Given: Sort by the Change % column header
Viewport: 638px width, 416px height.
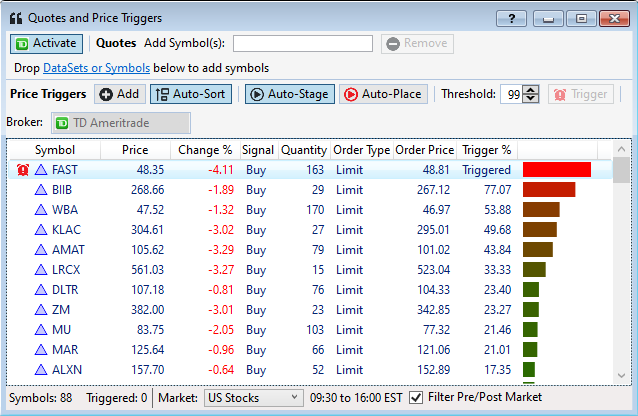Looking at the screenshot, I should click(x=205, y=150).
